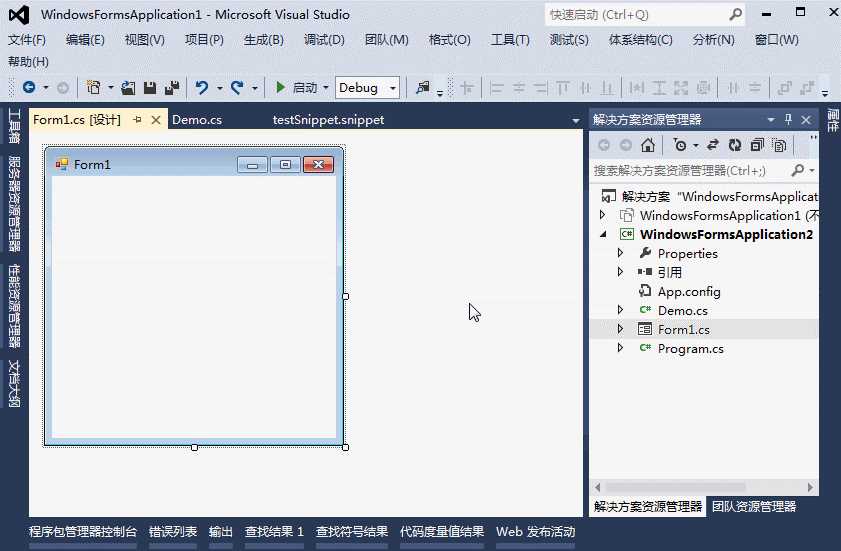841x551 pixels.
Task: Click the Visual Studio logo icon
Action: coord(19,14)
